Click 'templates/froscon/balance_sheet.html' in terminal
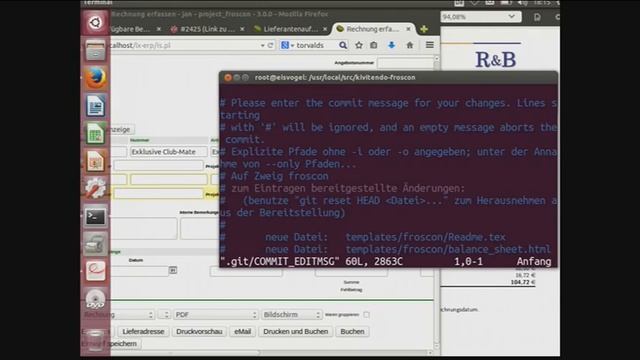The image size is (640, 360). [448, 249]
